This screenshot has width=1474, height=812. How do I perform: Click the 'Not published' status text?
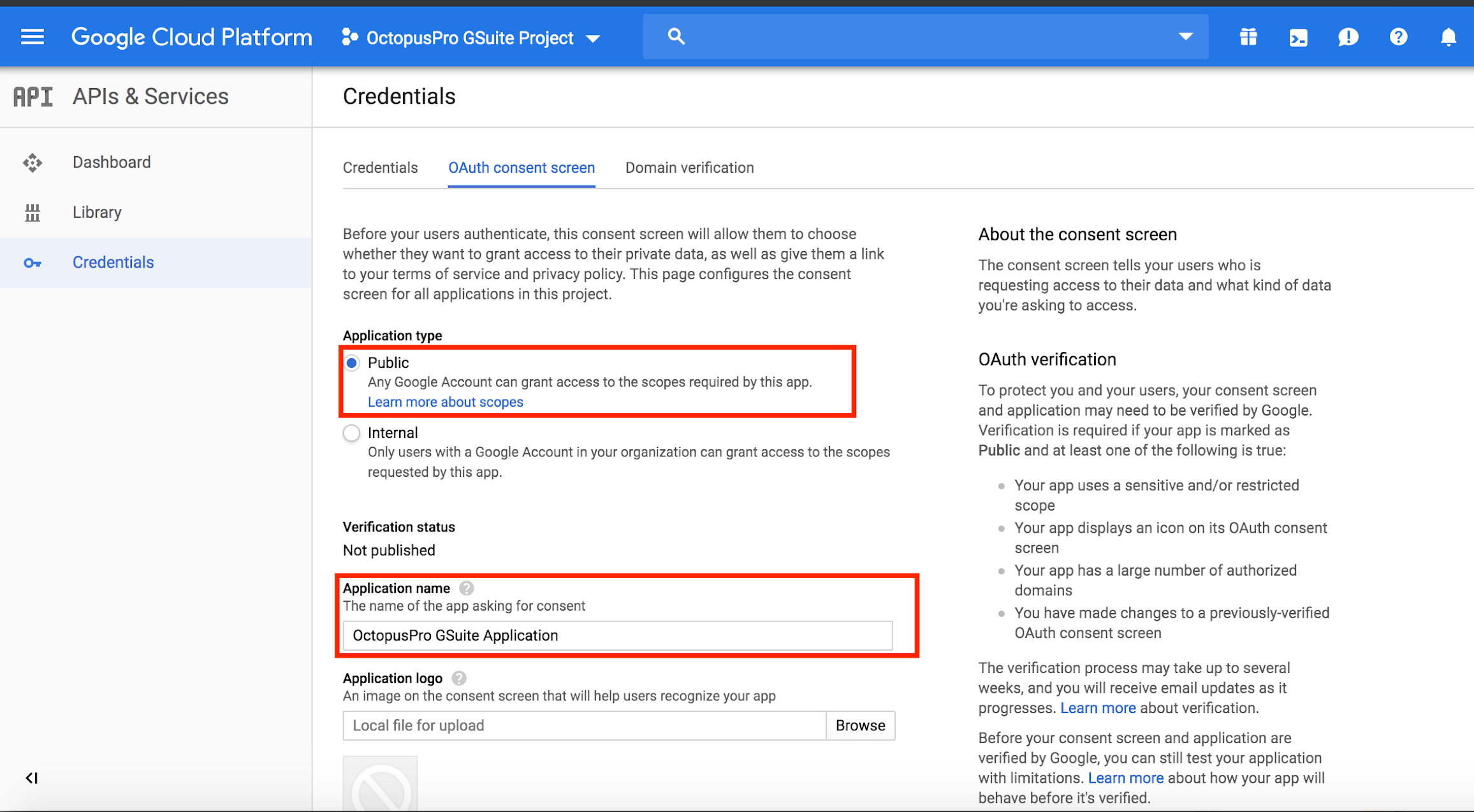(389, 550)
